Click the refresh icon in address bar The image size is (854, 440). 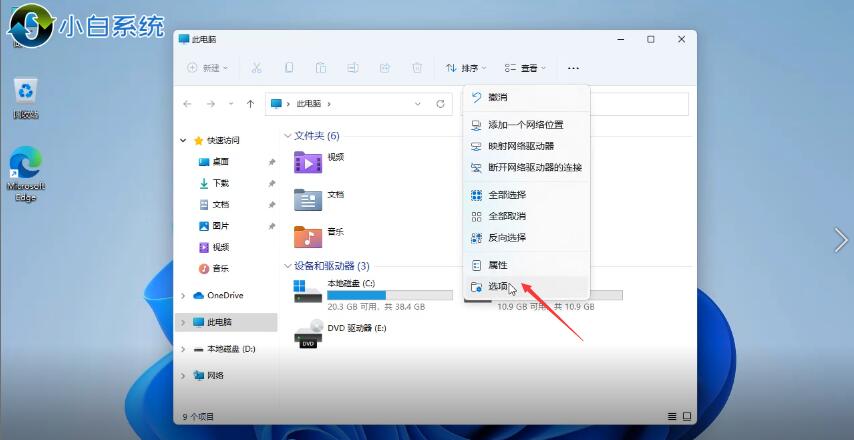[x=440, y=104]
